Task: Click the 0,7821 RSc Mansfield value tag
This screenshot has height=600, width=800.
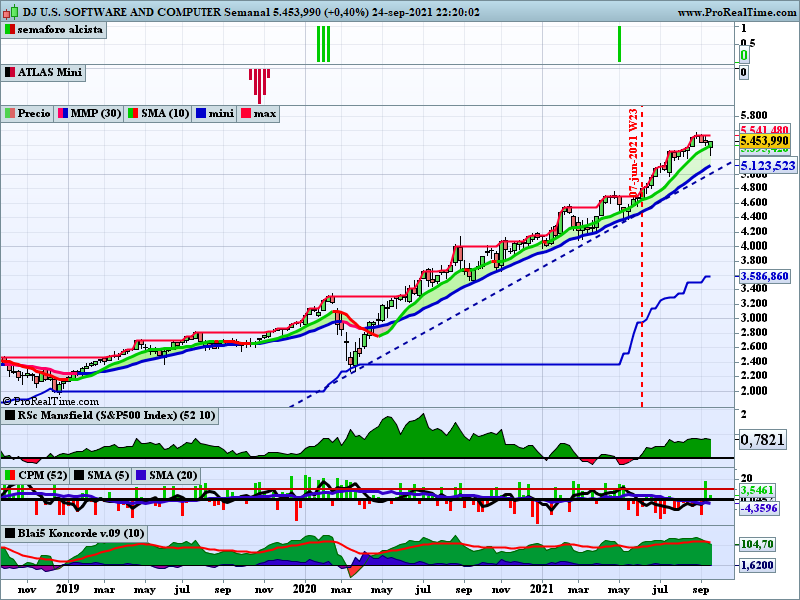Action: coord(762,440)
